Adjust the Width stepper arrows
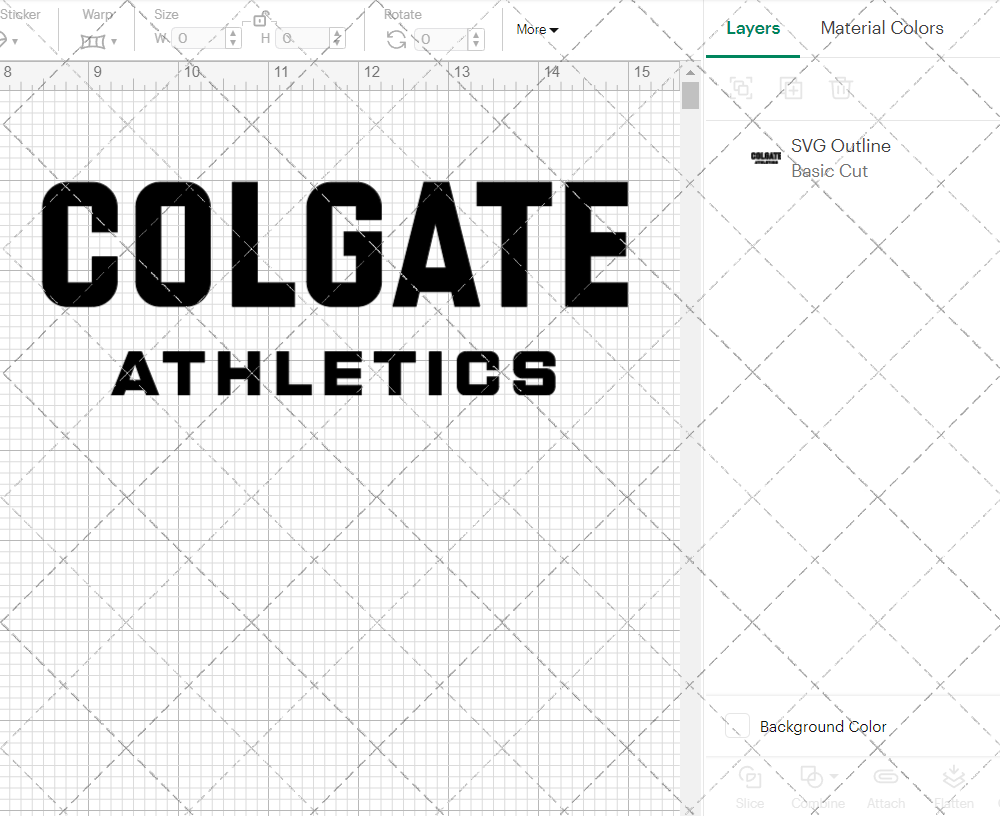1000x816 pixels. click(233, 38)
